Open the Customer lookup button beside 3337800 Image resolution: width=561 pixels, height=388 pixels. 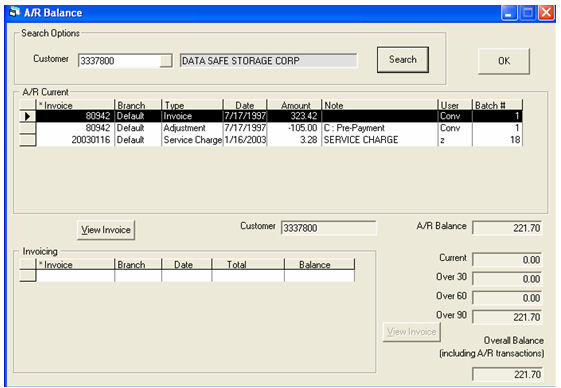pos(166,60)
